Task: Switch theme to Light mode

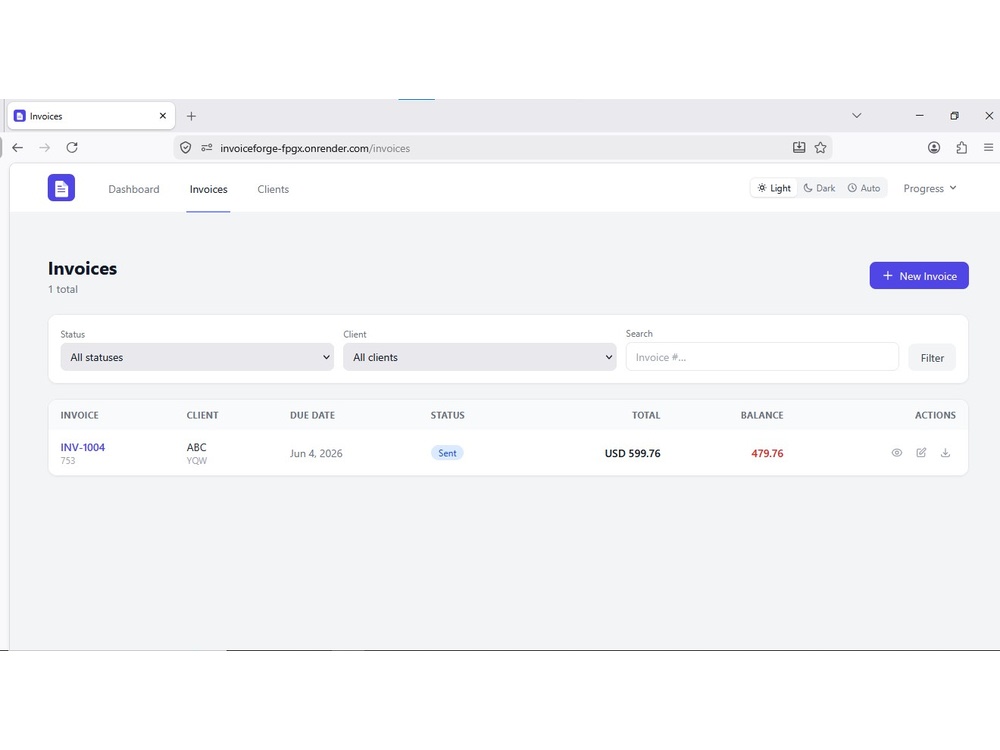Action: pyautogui.click(x=774, y=188)
